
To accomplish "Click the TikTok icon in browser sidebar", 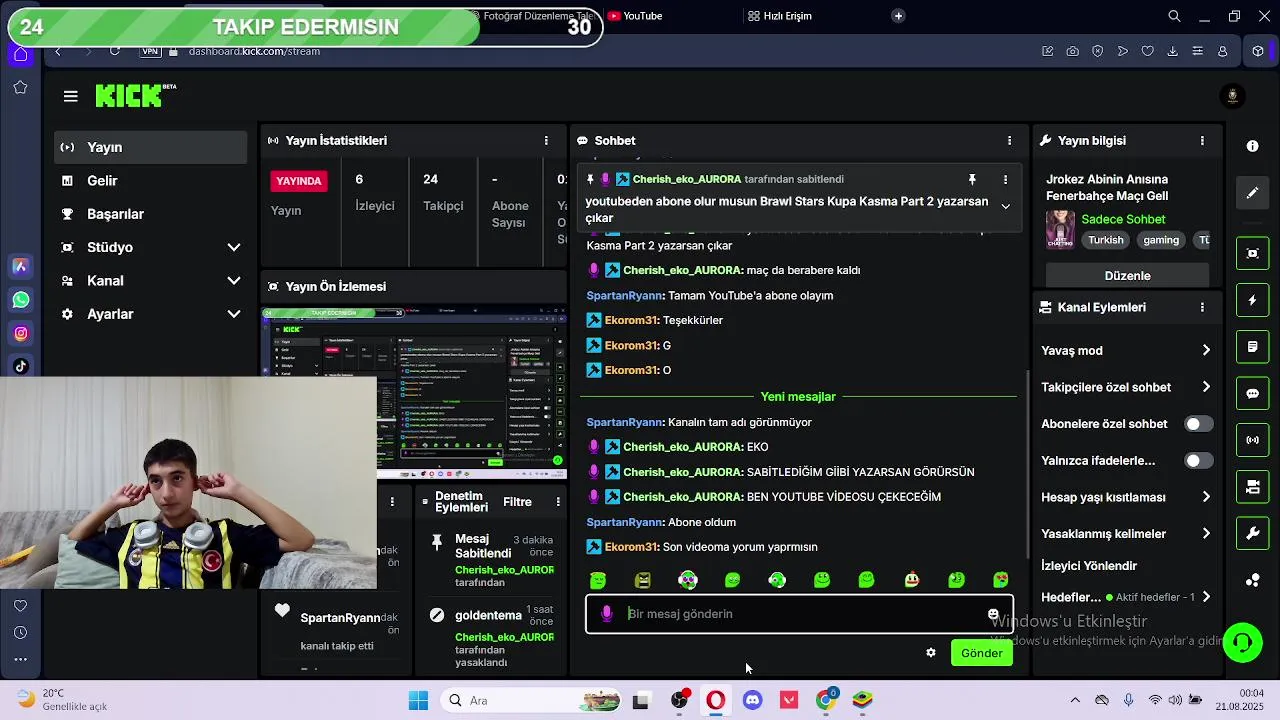I will [x=20, y=366].
